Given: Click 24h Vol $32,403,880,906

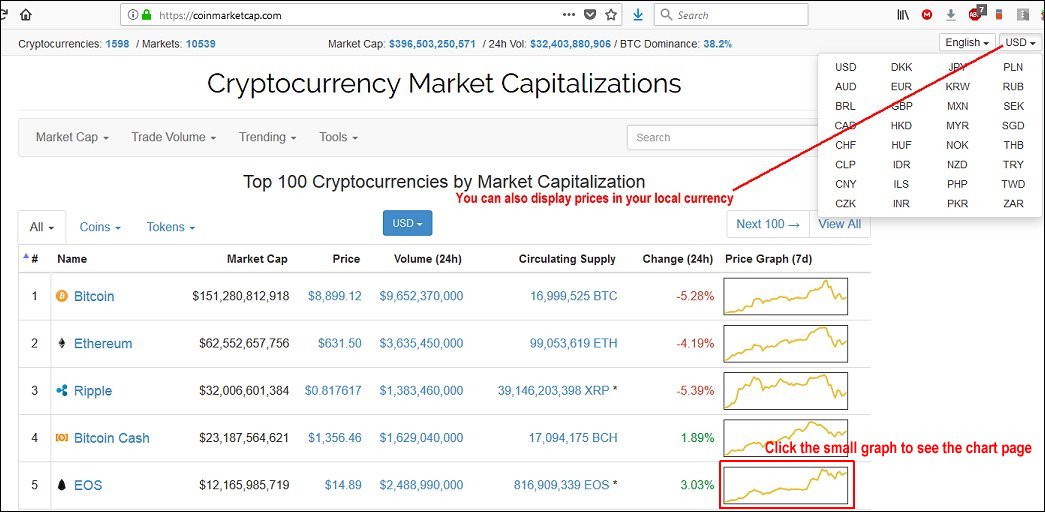Looking at the screenshot, I should [x=570, y=44].
